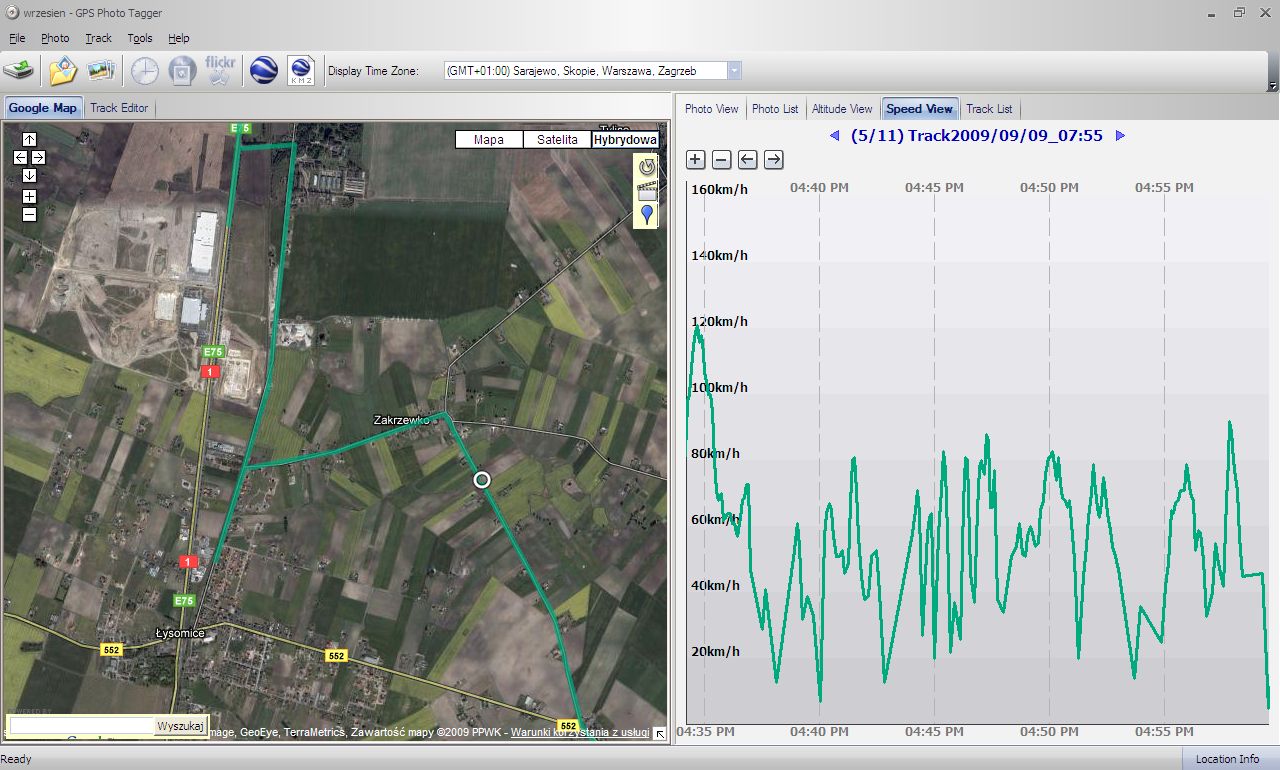Click the refresh/rotate icon on map
The height and width of the screenshot is (770, 1280).
647,166
